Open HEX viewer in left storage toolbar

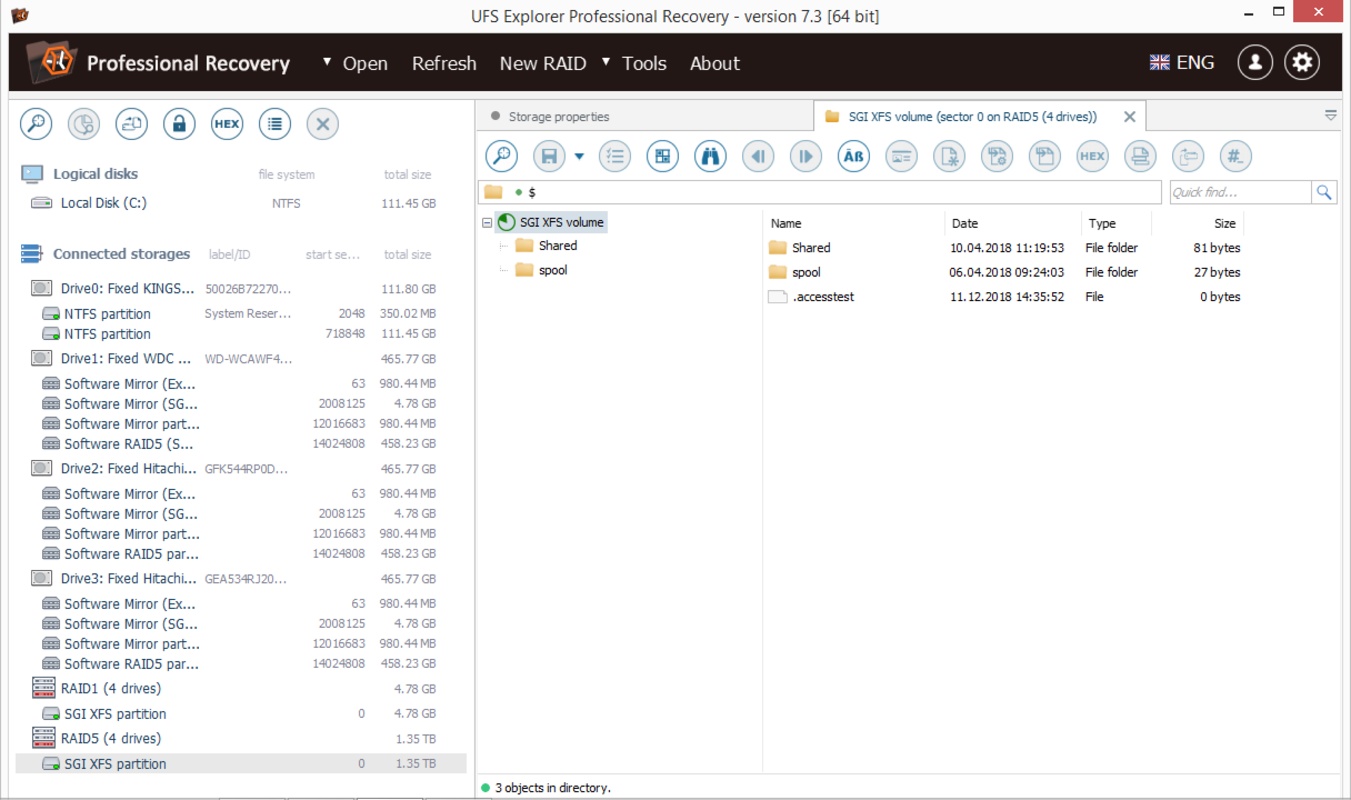227,124
